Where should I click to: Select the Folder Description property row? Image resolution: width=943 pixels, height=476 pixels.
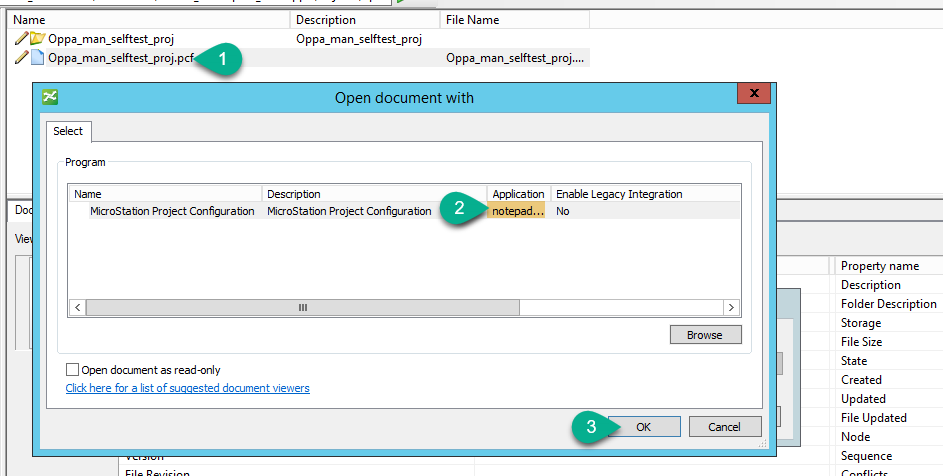click(x=889, y=304)
